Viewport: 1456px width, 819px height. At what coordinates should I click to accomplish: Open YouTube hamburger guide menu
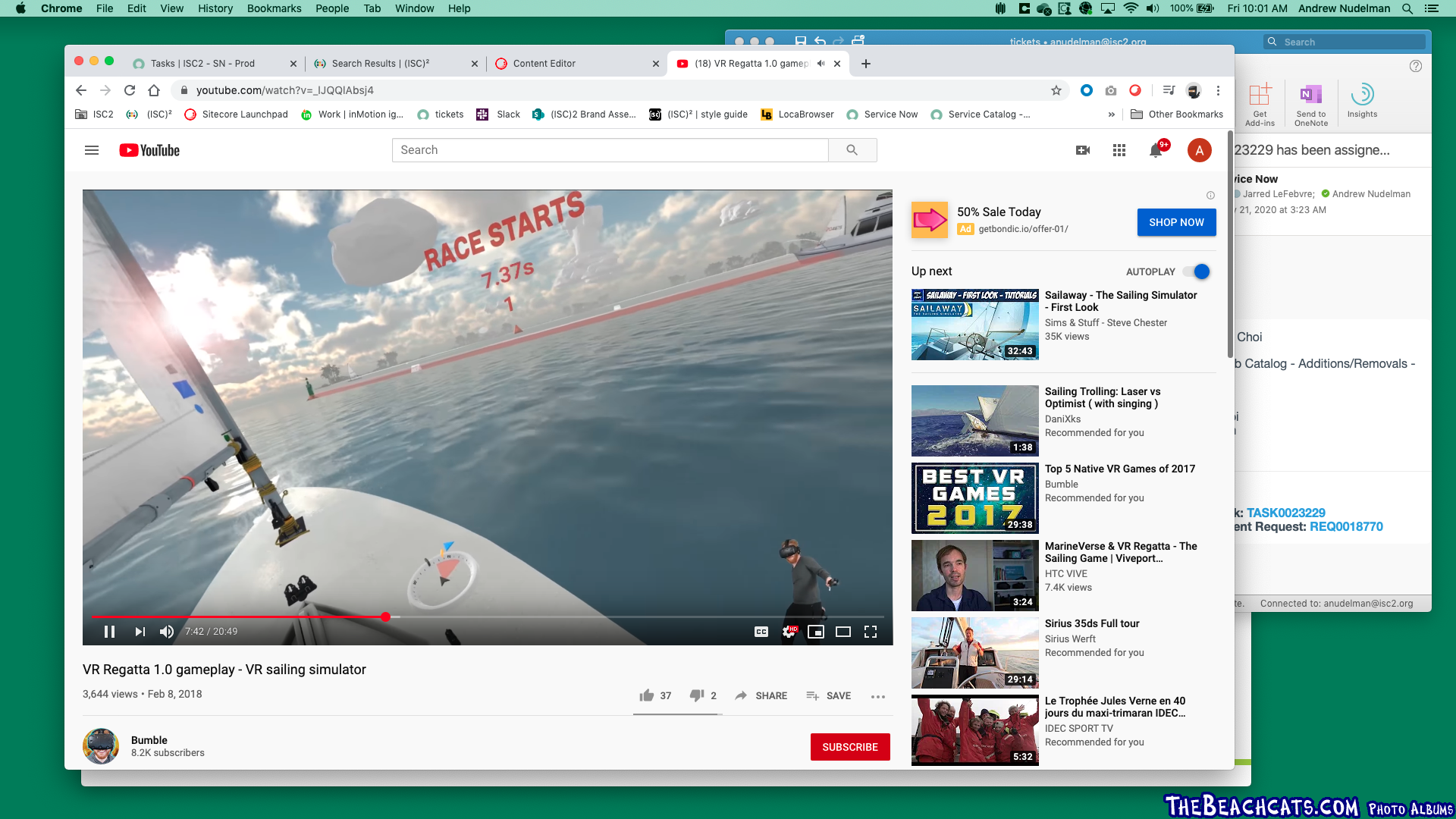click(92, 150)
